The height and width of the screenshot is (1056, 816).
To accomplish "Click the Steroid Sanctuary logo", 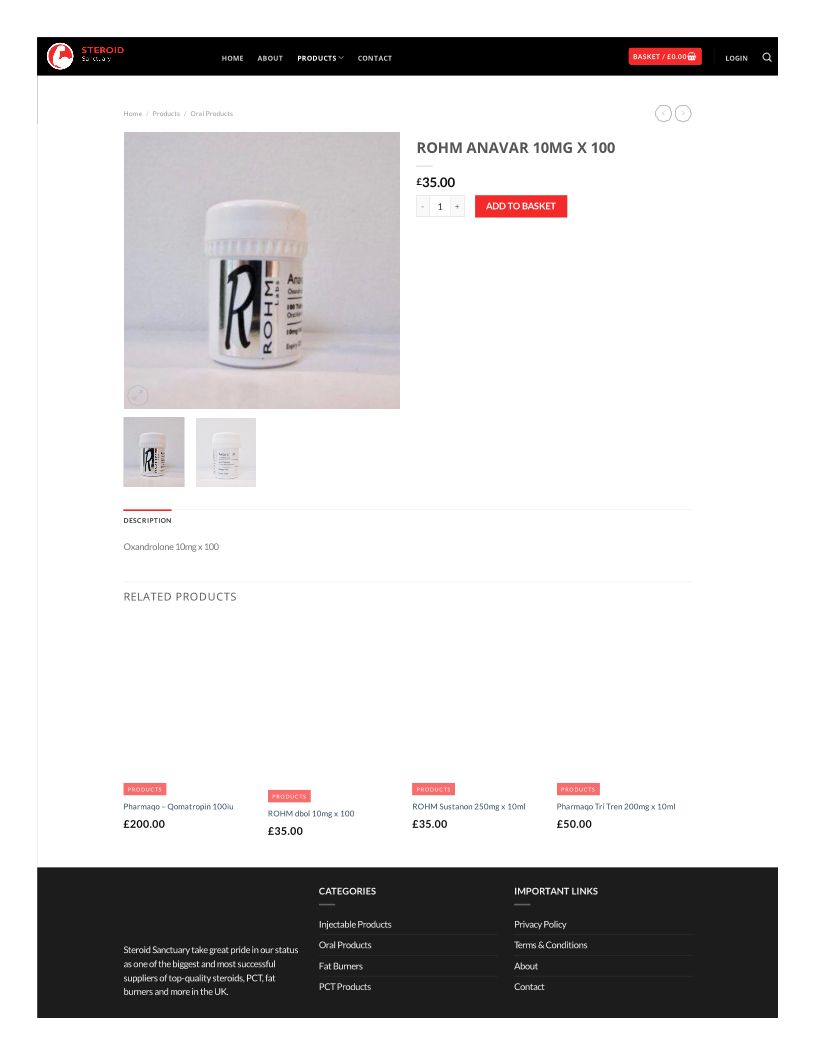I will [x=86, y=56].
